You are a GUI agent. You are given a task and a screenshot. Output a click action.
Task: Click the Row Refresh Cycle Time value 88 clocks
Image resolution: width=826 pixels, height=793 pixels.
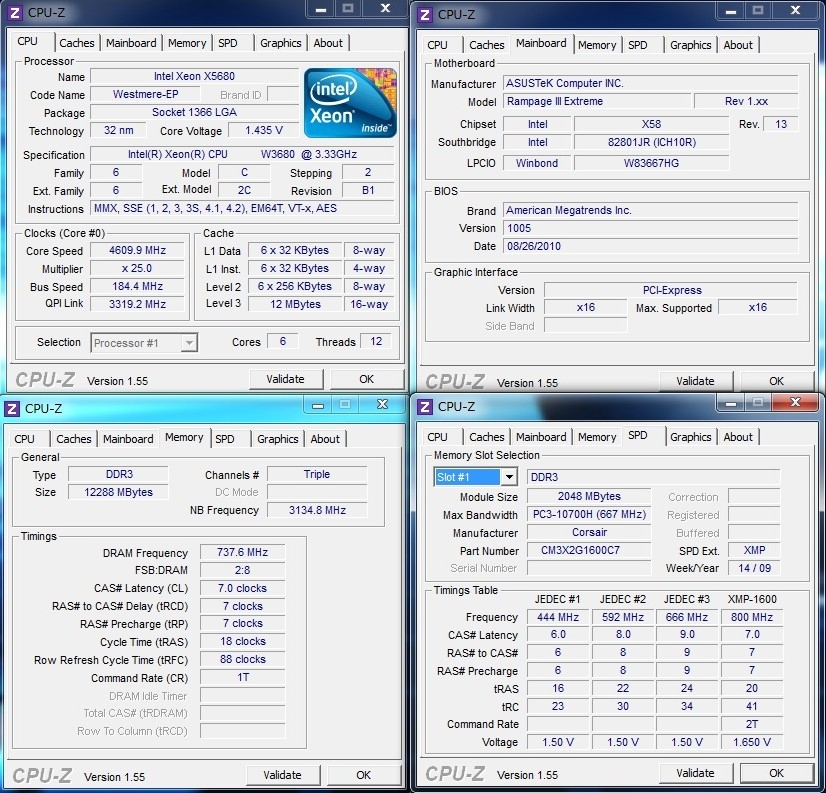(242, 659)
